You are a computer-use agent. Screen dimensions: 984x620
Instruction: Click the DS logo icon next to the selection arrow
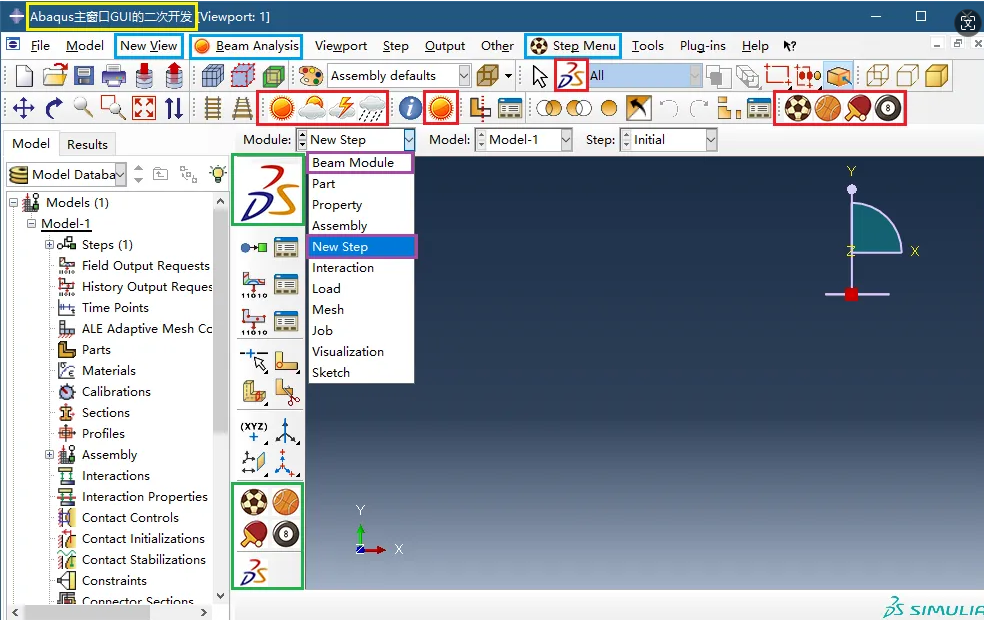tap(570, 76)
